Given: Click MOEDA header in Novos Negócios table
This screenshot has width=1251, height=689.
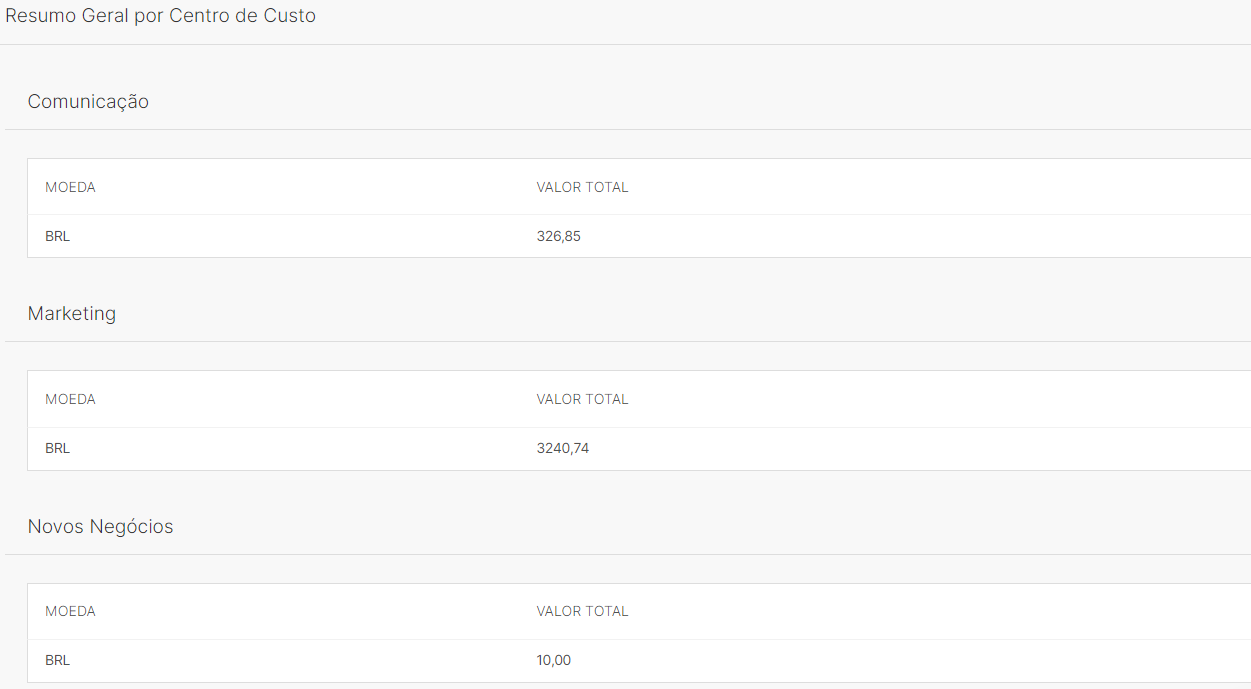Looking at the screenshot, I should point(70,611).
